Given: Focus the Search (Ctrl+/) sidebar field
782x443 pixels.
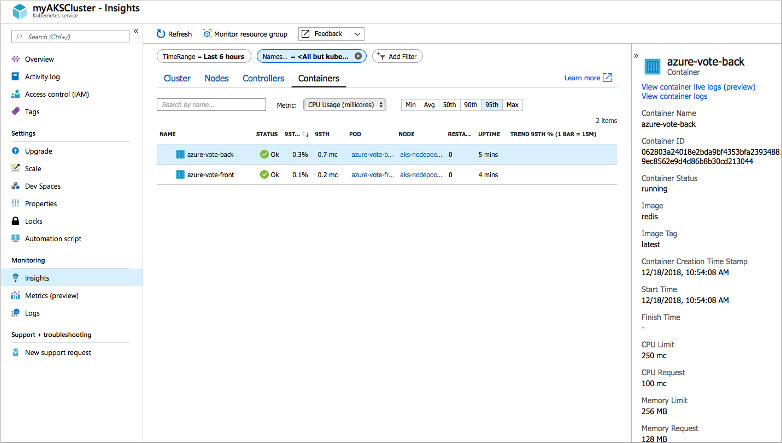Looking at the screenshot, I should coord(70,36).
